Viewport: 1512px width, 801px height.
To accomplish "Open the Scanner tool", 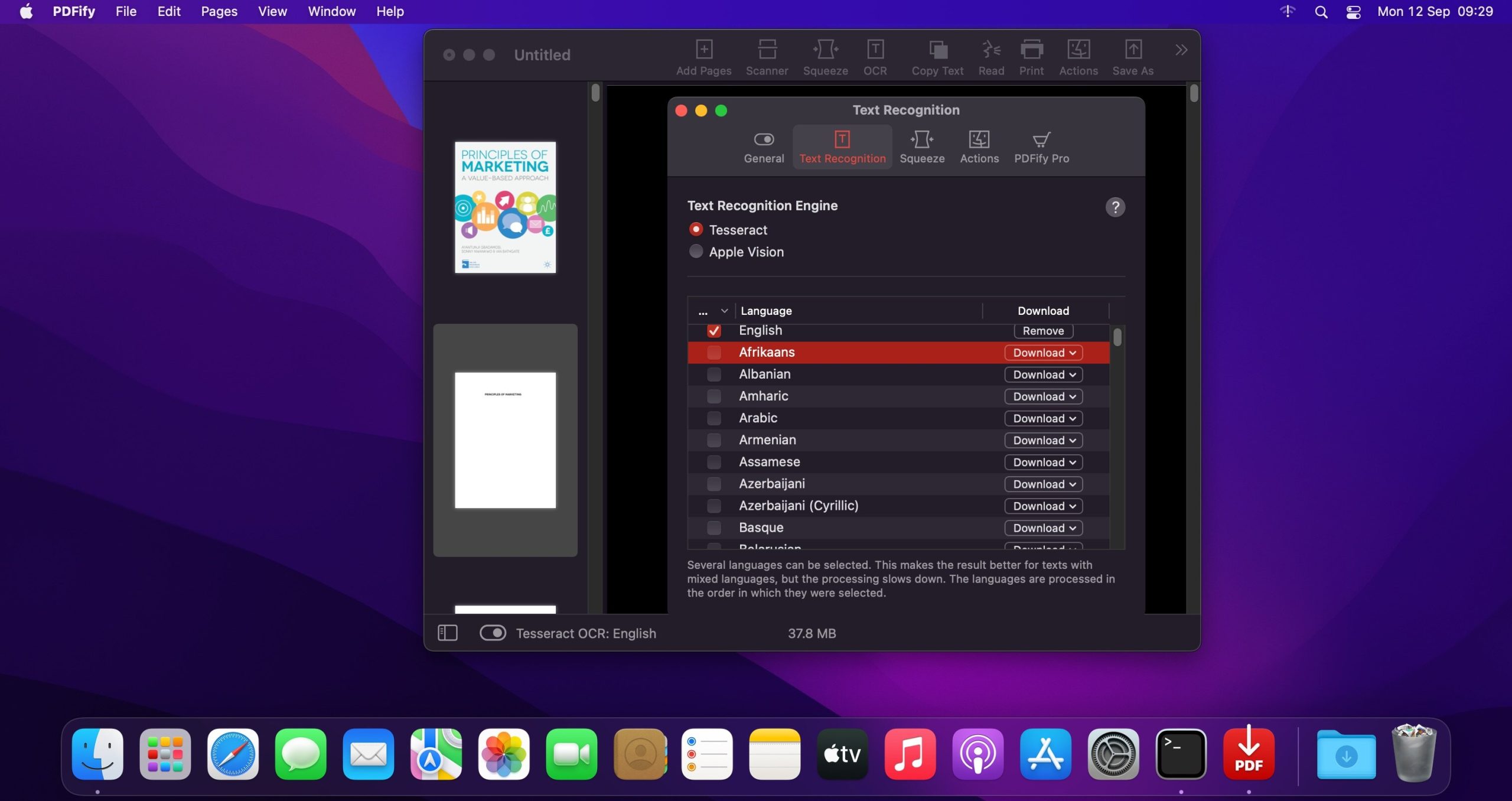I will (767, 57).
